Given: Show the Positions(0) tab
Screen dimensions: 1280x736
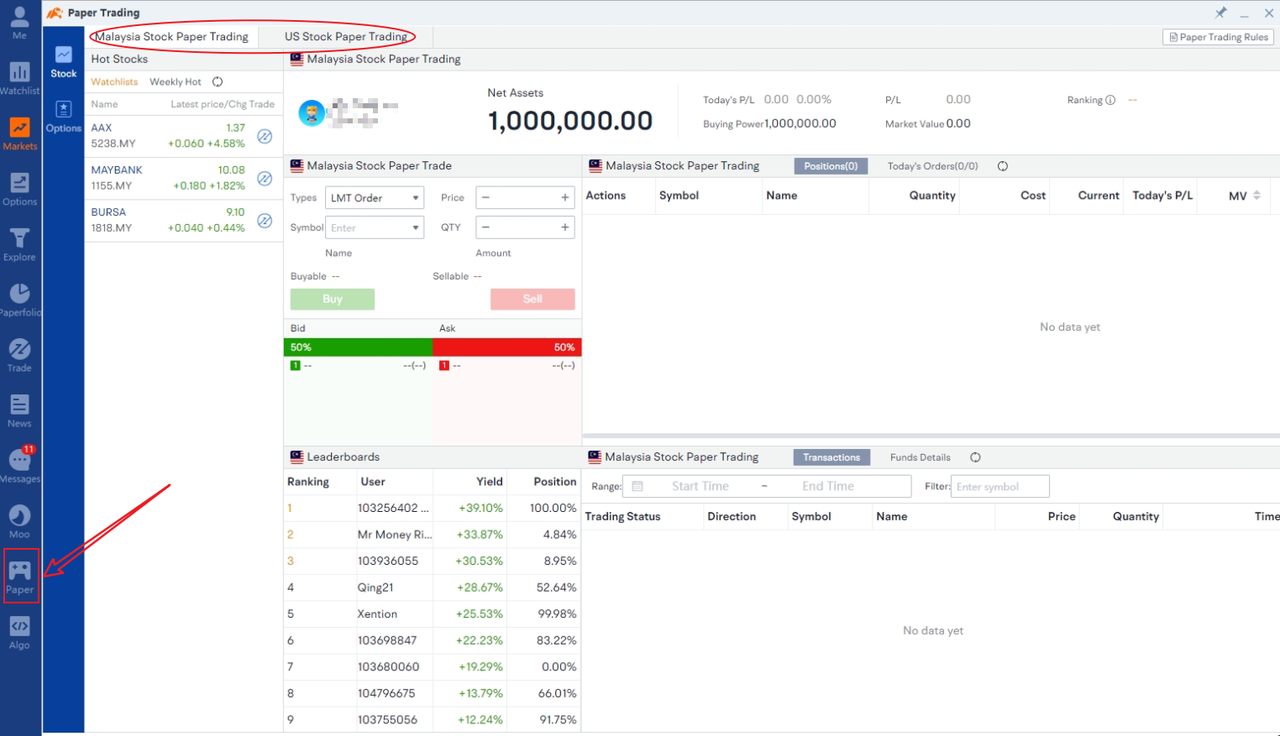Looking at the screenshot, I should pos(831,166).
